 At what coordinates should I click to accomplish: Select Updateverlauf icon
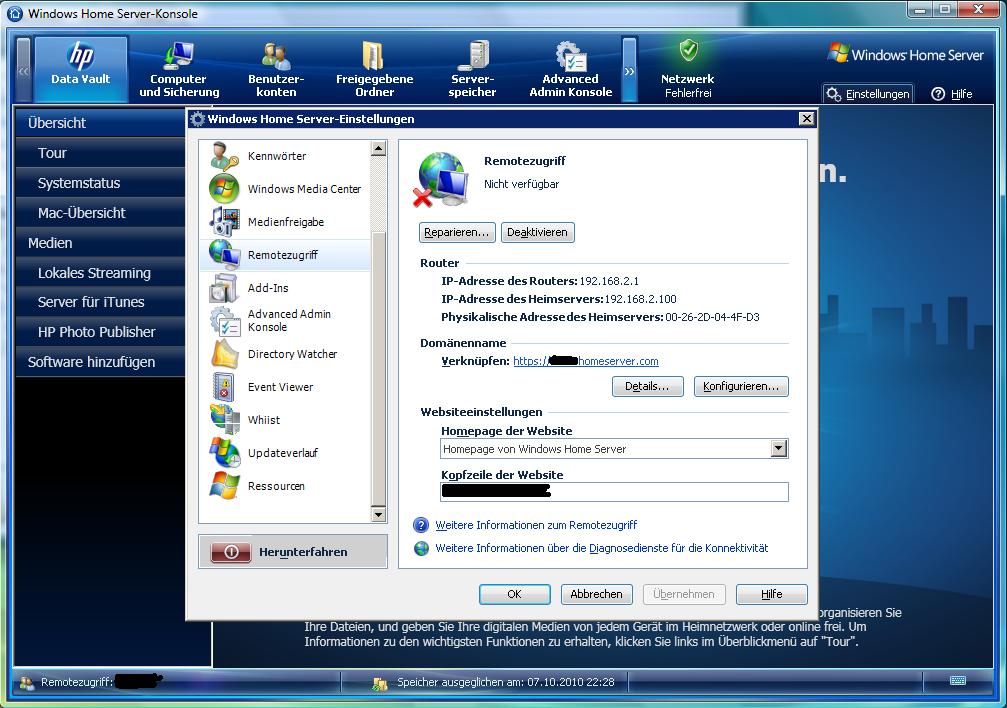pos(224,453)
